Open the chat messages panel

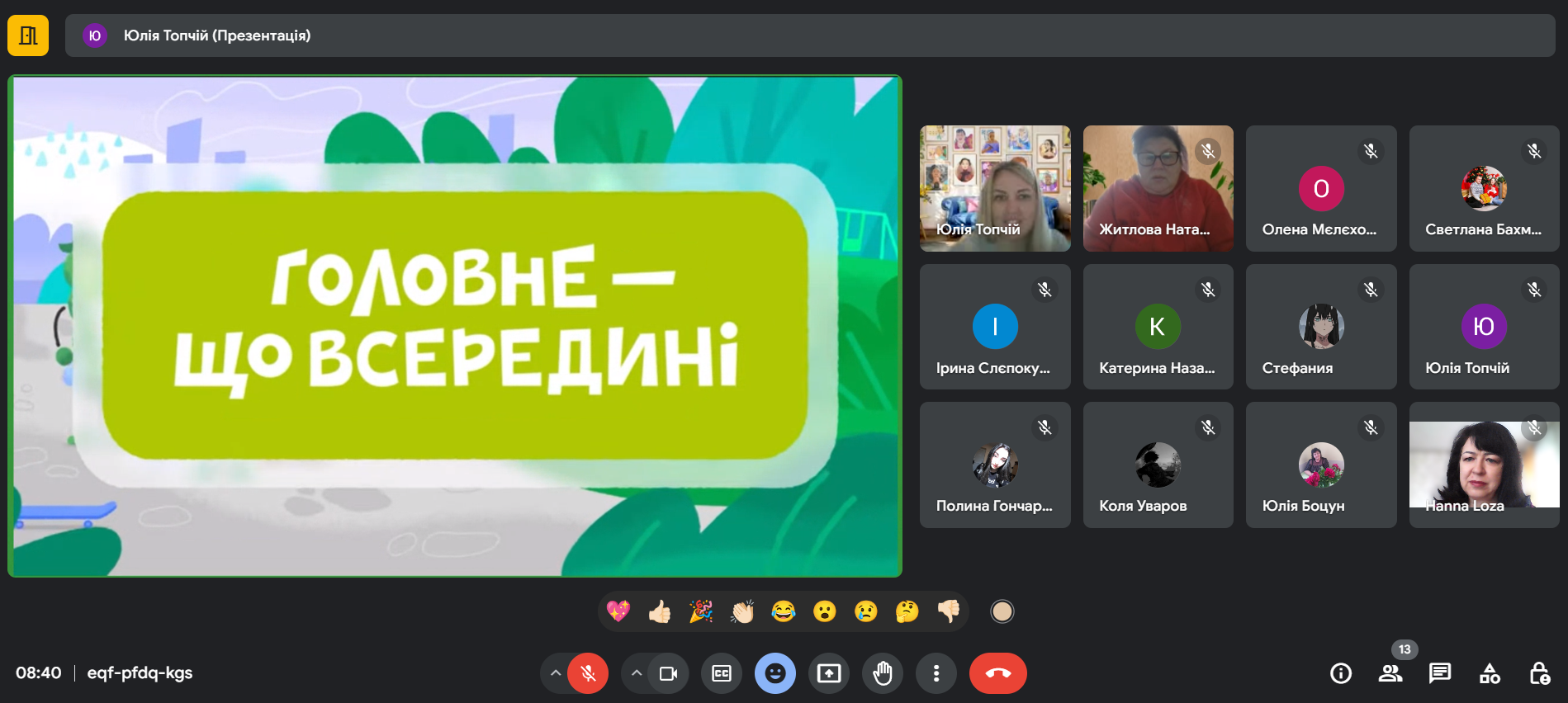coord(1440,673)
